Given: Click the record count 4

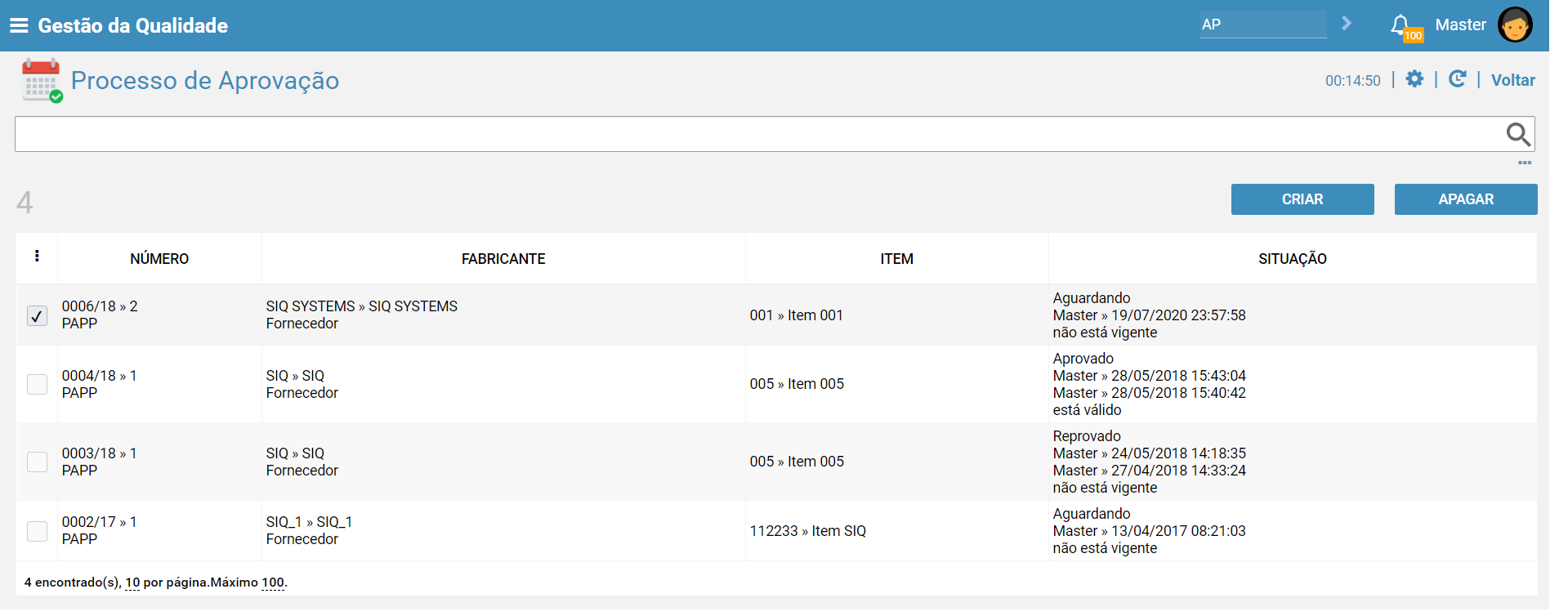Looking at the screenshot, I should (25, 202).
